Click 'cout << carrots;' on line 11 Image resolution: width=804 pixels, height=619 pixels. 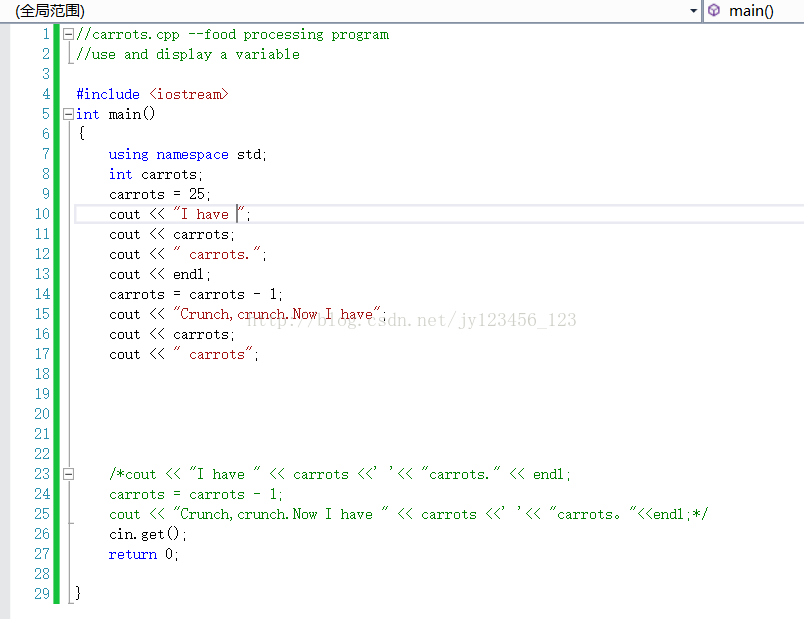172,234
